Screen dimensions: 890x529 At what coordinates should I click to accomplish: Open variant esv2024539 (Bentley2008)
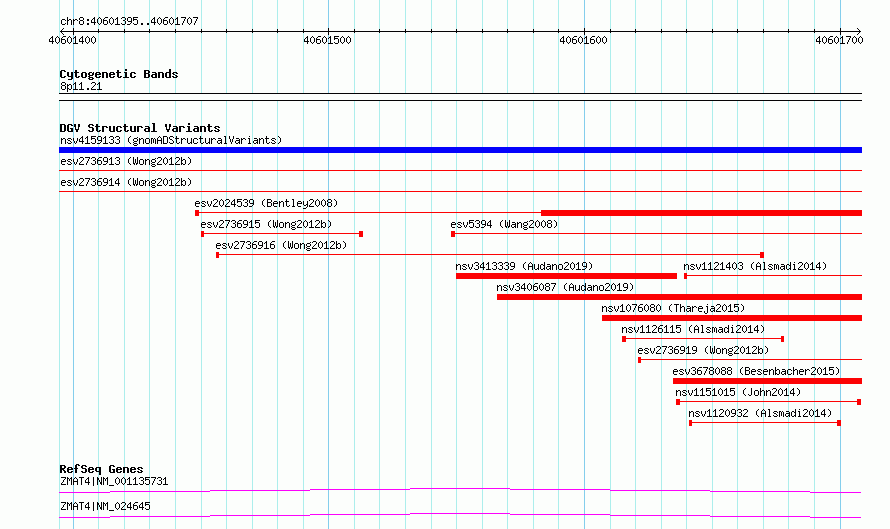click(266, 203)
